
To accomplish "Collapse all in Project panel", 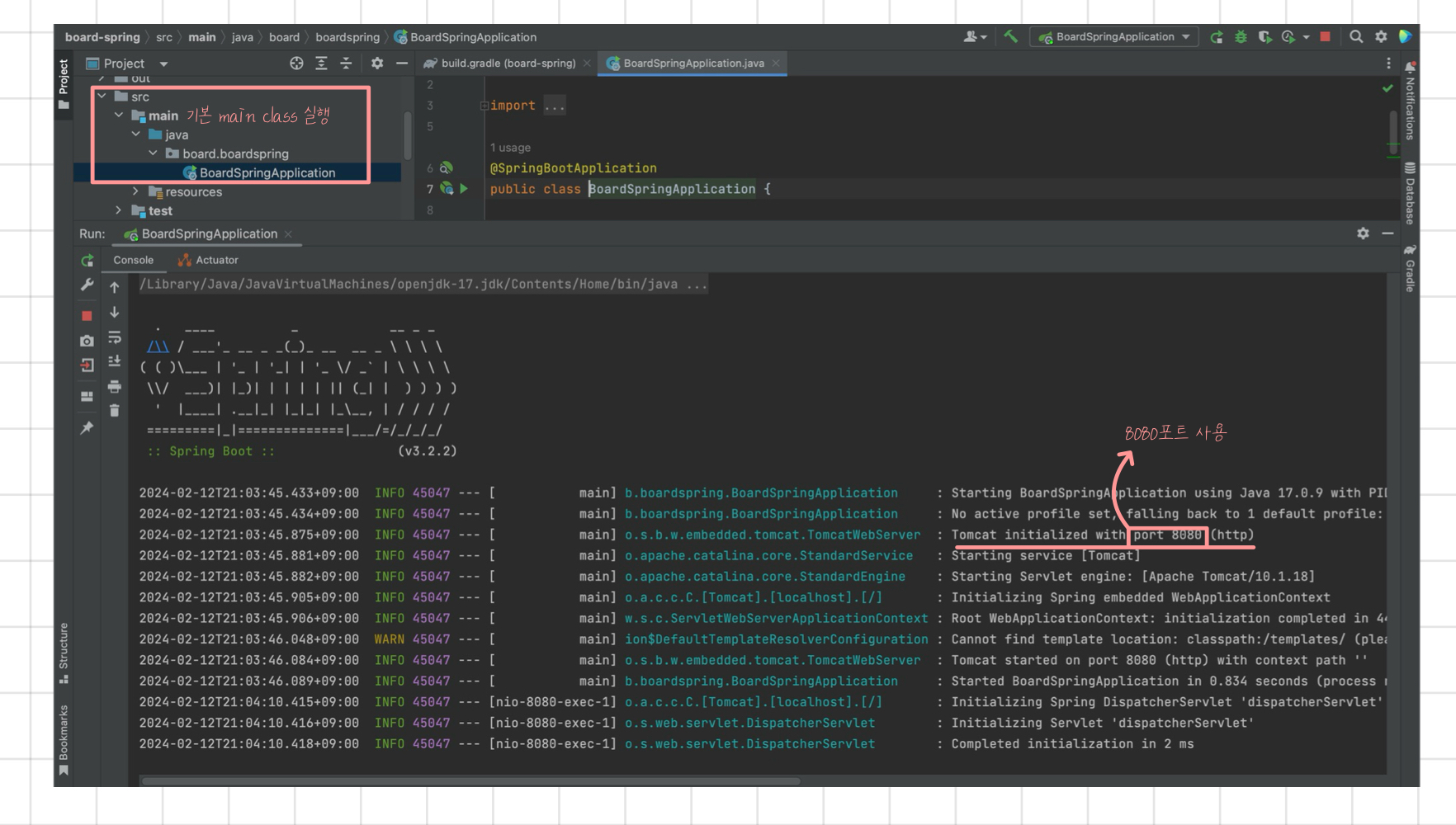I will coord(346,64).
